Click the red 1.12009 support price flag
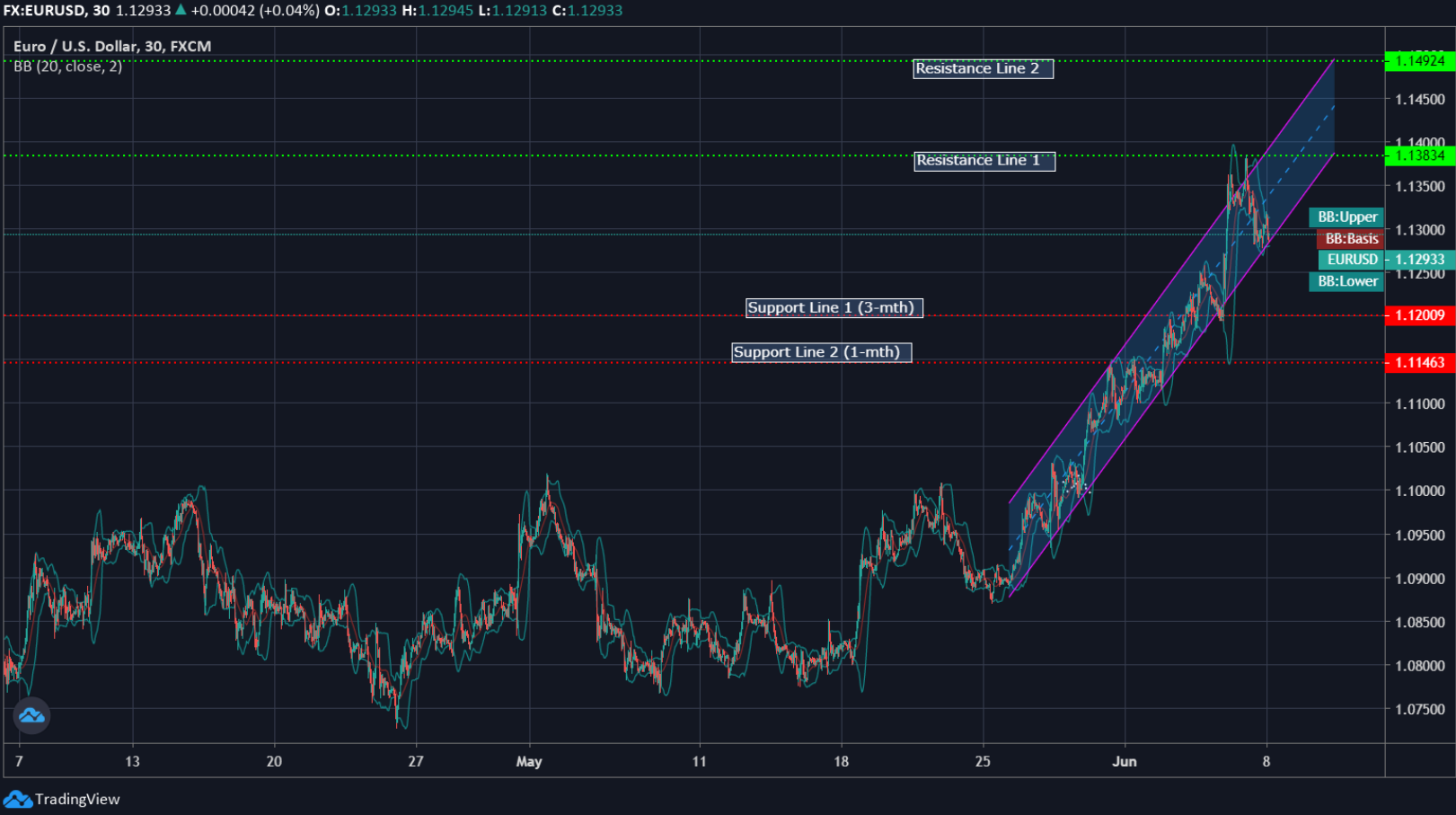 [1422, 315]
